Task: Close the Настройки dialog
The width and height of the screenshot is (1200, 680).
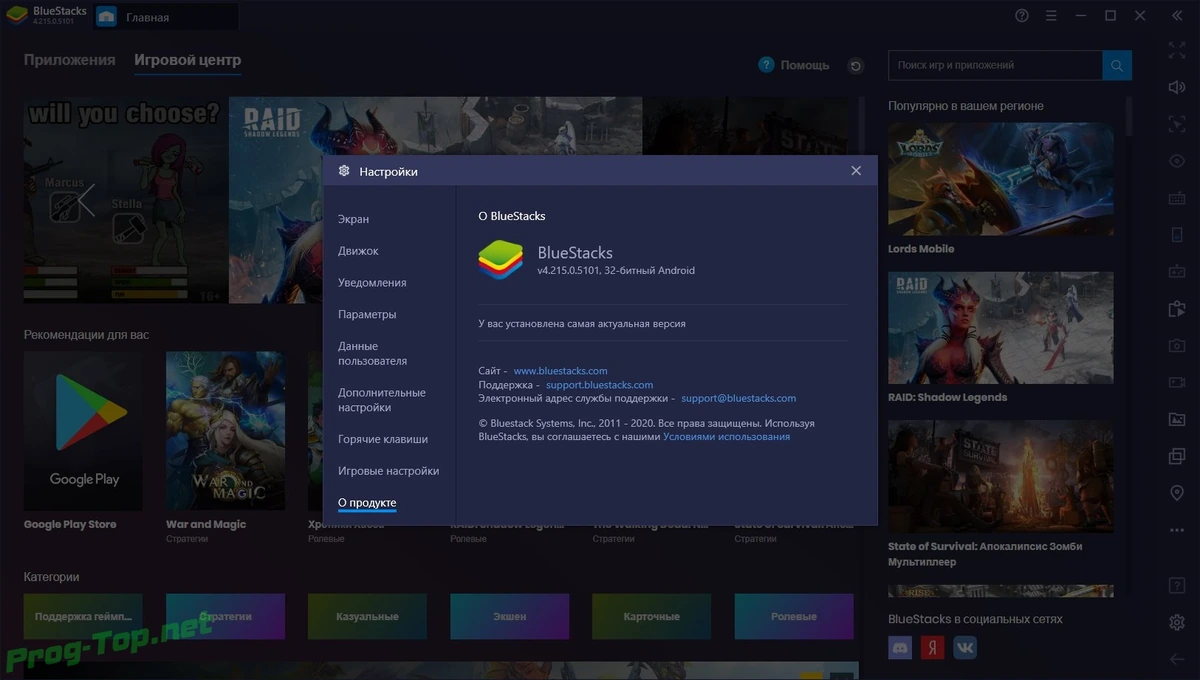Action: 856,171
